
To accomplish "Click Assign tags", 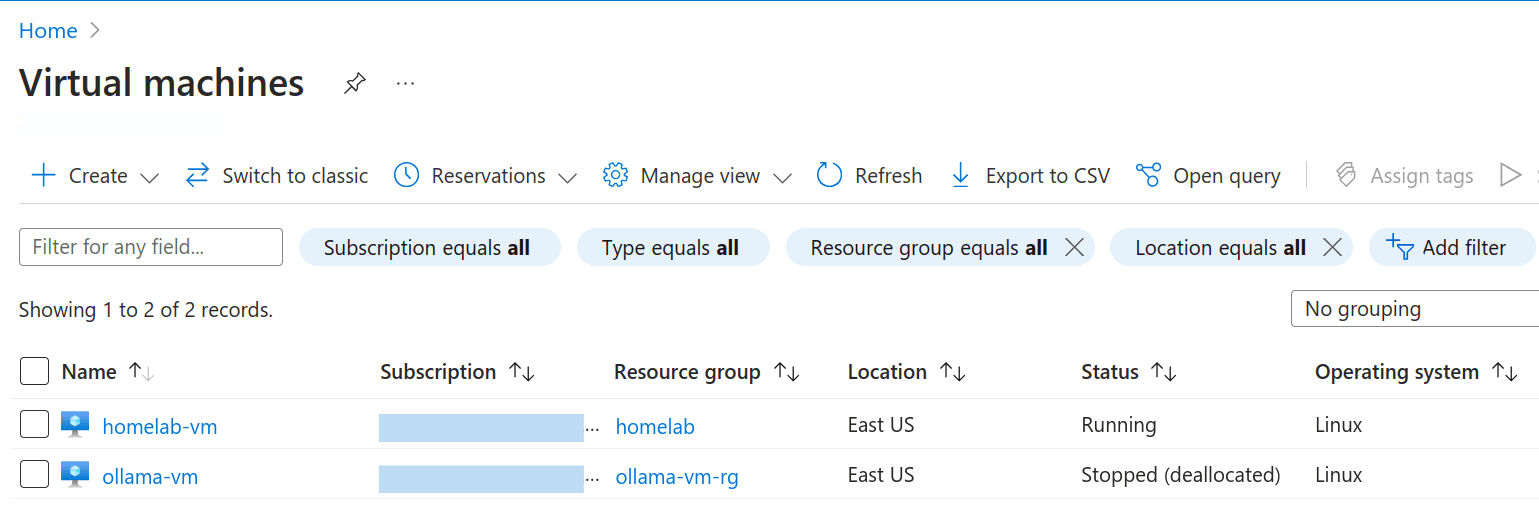I will coord(1404,176).
